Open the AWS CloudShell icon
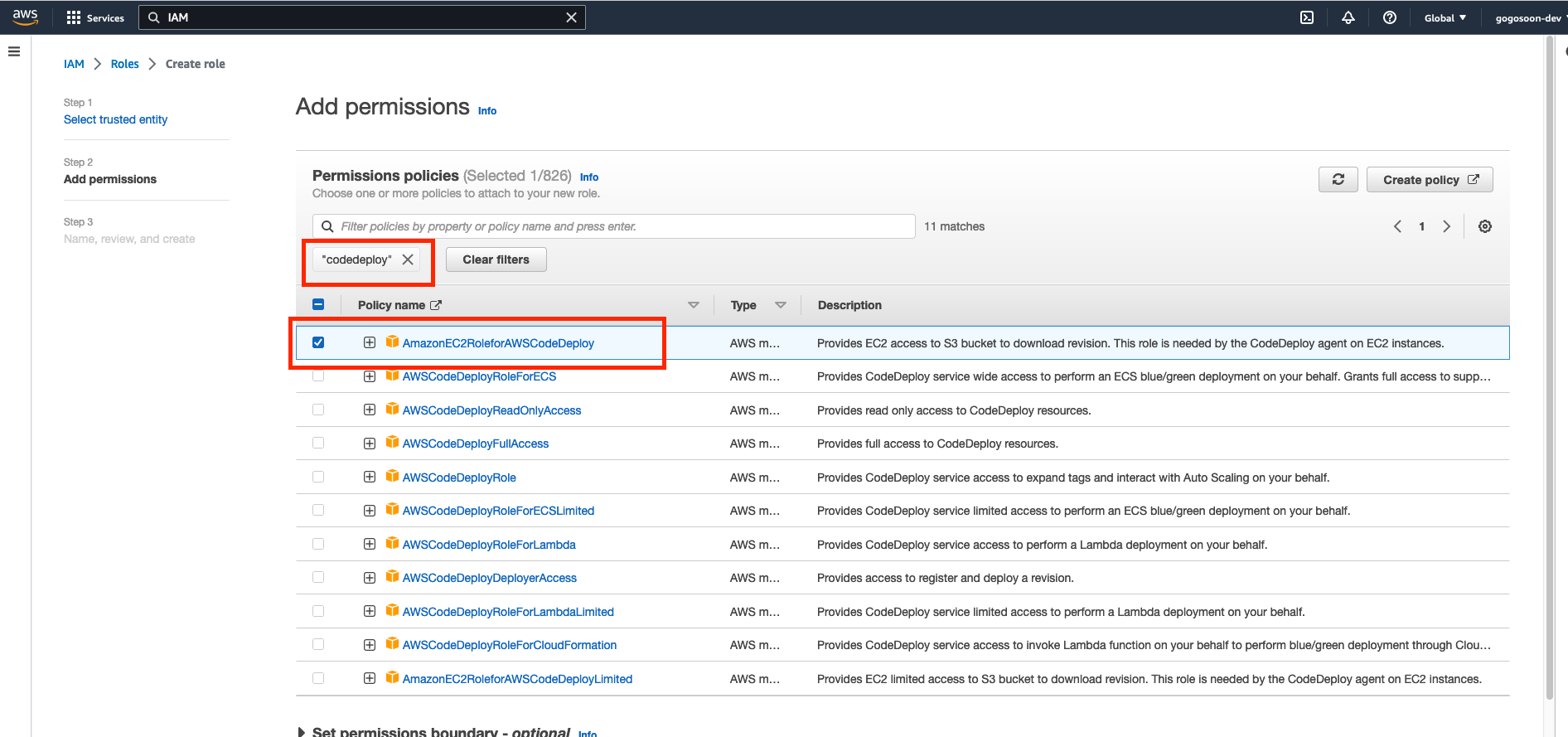The width and height of the screenshot is (1568, 737). (1307, 17)
